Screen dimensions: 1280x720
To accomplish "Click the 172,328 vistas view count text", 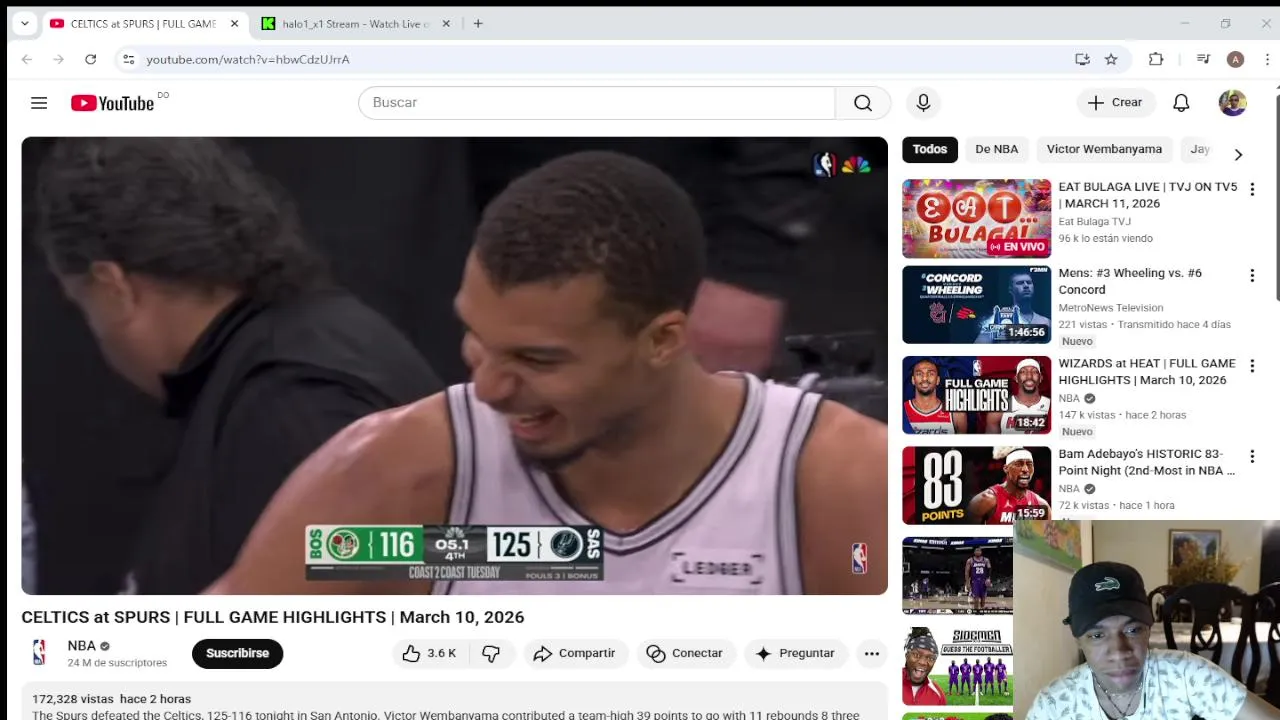I will pos(73,699).
